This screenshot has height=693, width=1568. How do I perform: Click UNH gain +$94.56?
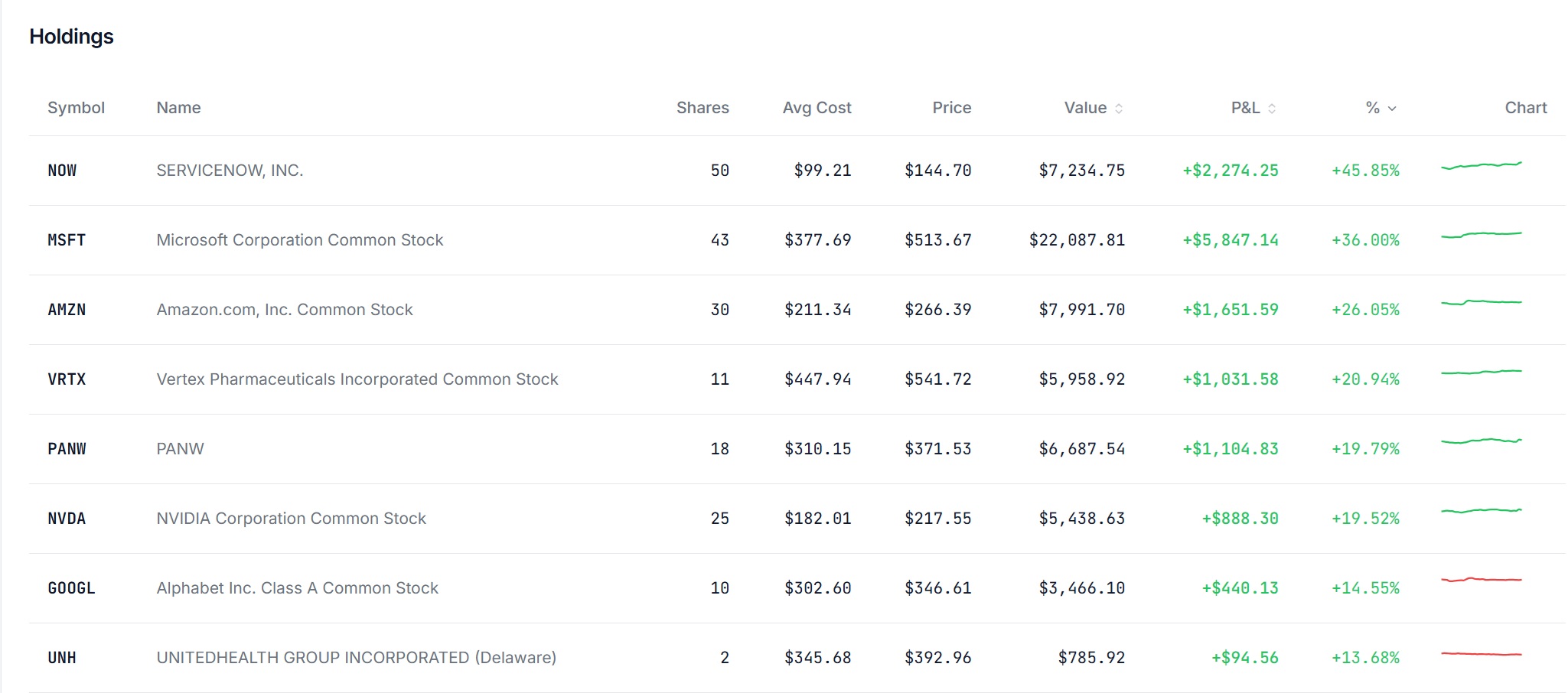click(x=1245, y=658)
